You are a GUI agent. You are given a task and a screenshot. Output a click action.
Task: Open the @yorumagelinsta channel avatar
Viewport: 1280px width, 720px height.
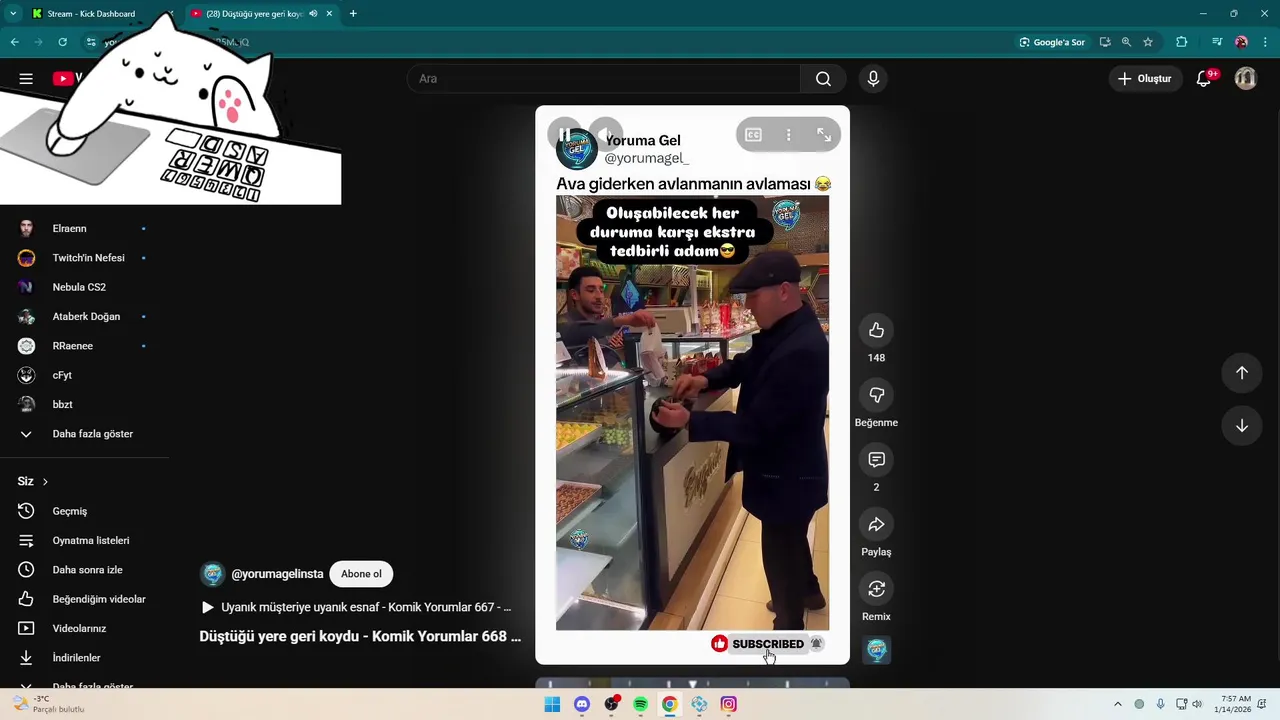[212, 574]
